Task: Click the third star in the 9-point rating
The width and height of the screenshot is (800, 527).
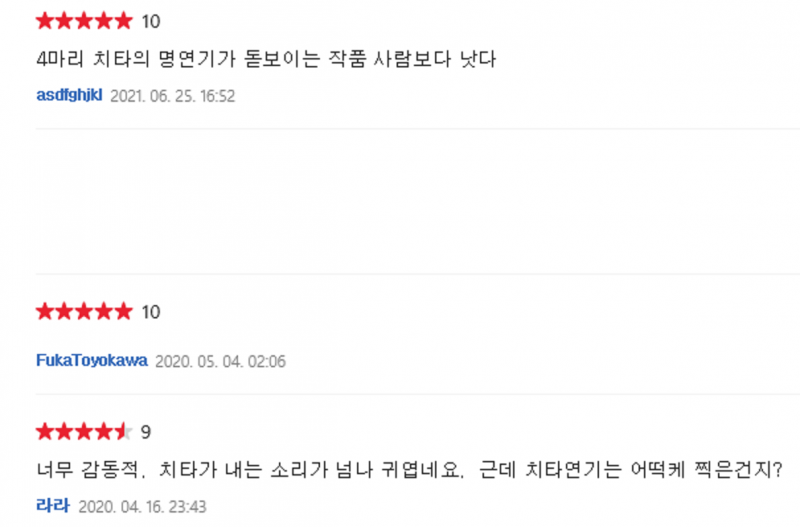Action: tap(84, 432)
